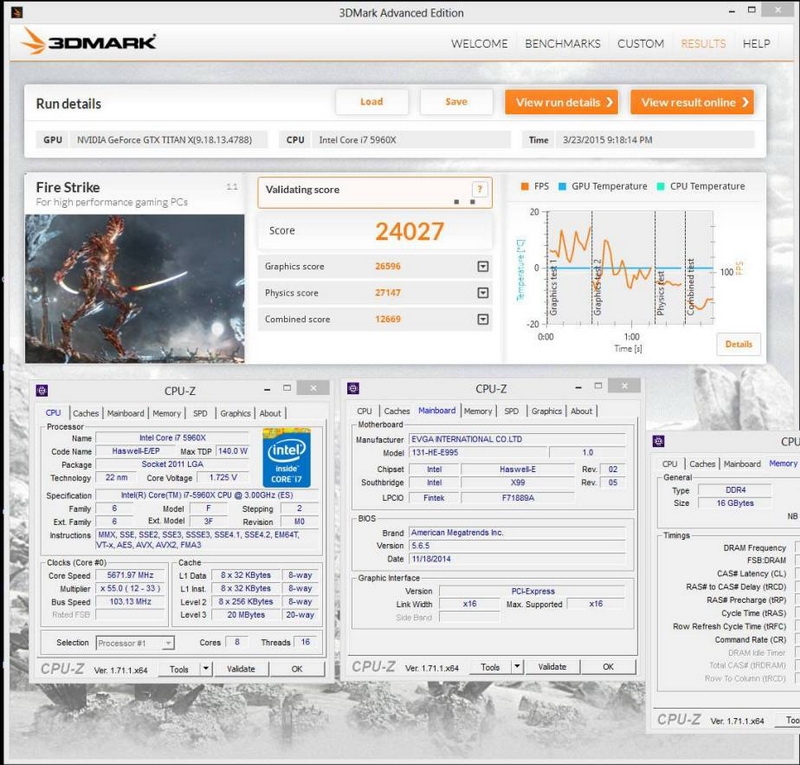Open Caches tab in the middle CPU-Z window
Viewport: 800px width, 765px height.
[x=397, y=411]
